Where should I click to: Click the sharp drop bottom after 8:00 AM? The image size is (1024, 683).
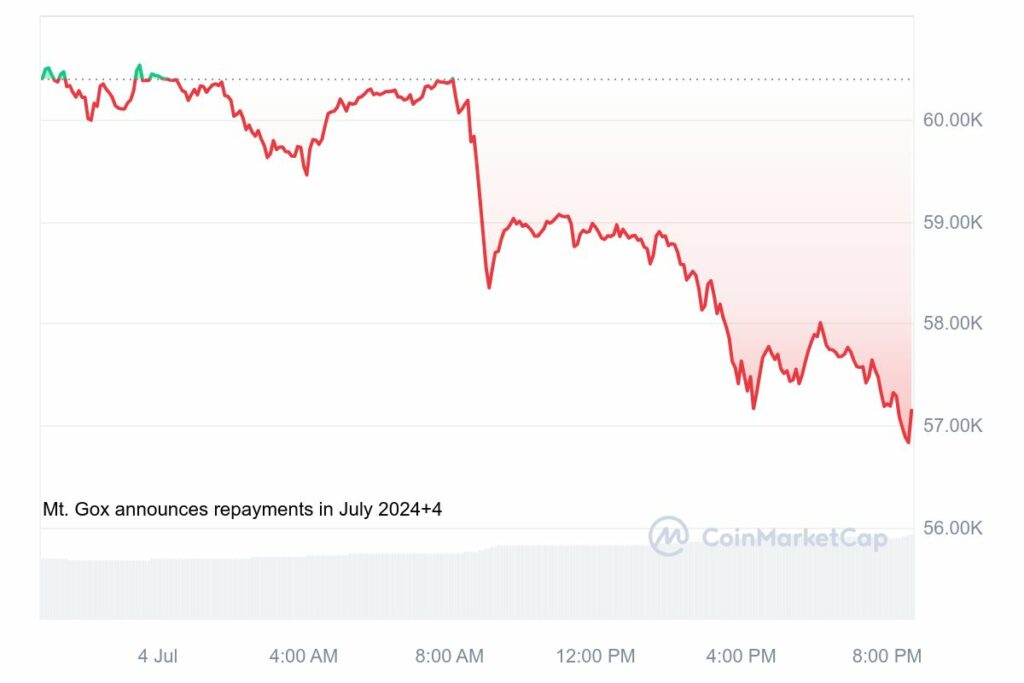pos(489,287)
